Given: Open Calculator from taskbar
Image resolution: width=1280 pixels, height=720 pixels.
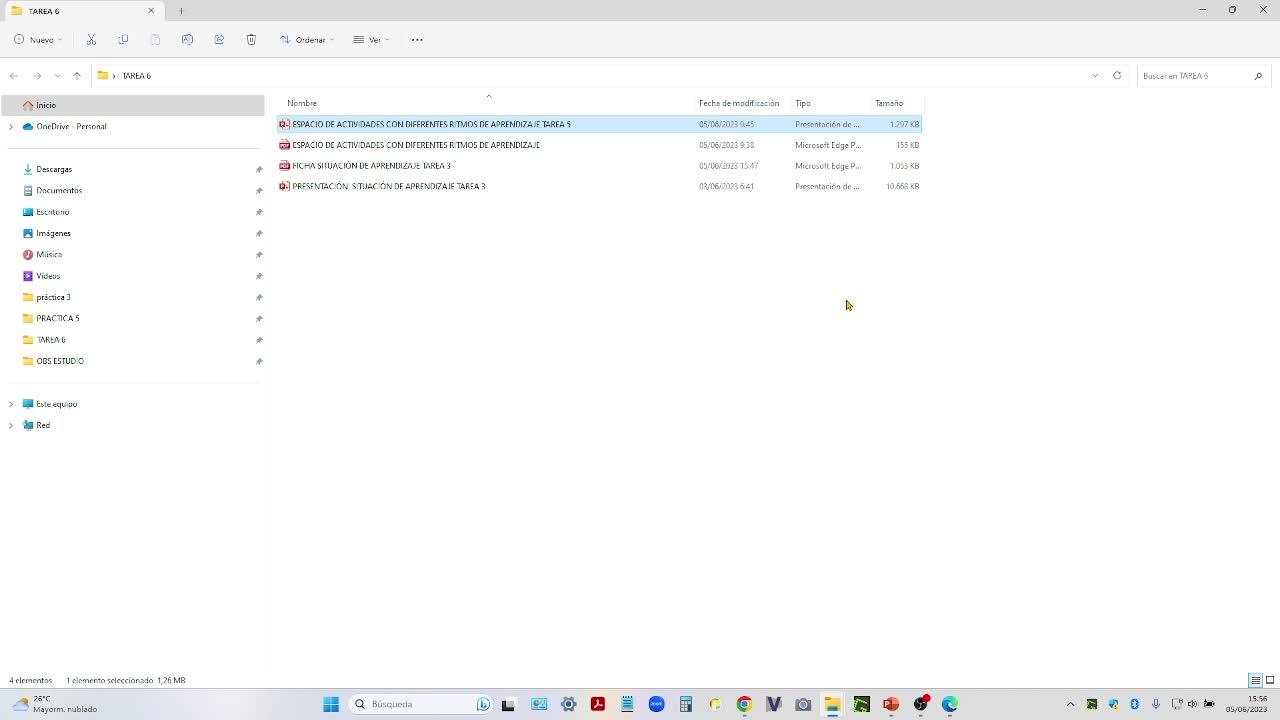Looking at the screenshot, I should click(685, 704).
